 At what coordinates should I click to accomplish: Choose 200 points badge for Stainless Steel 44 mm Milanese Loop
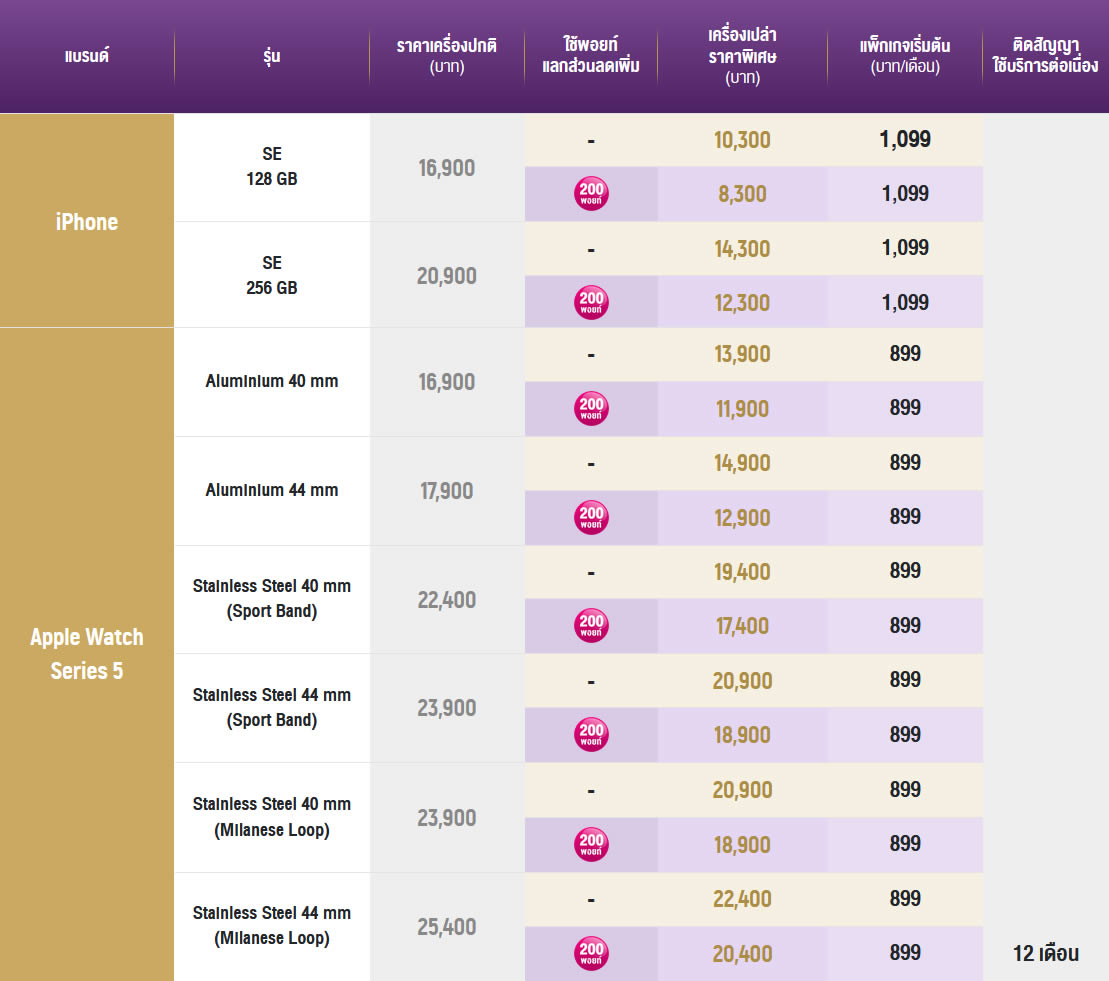coord(591,953)
